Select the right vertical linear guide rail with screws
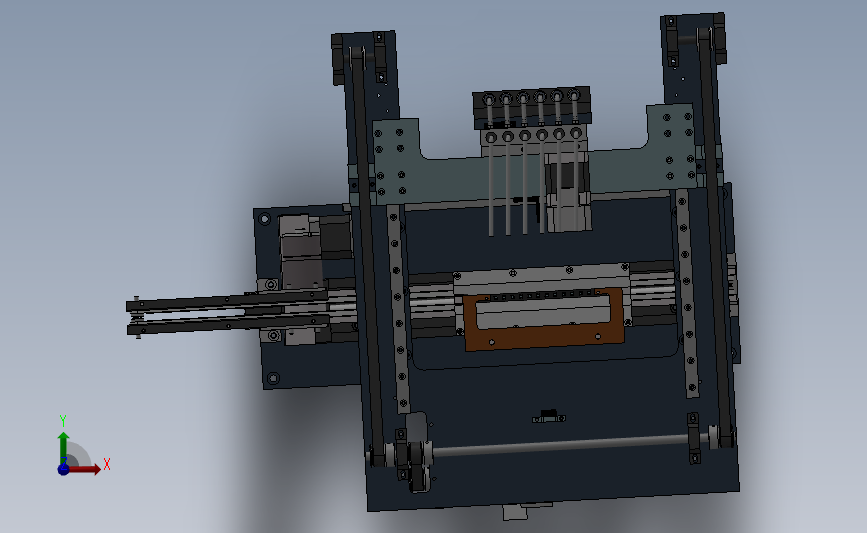The height and width of the screenshot is (533, 867). point(687,294)
